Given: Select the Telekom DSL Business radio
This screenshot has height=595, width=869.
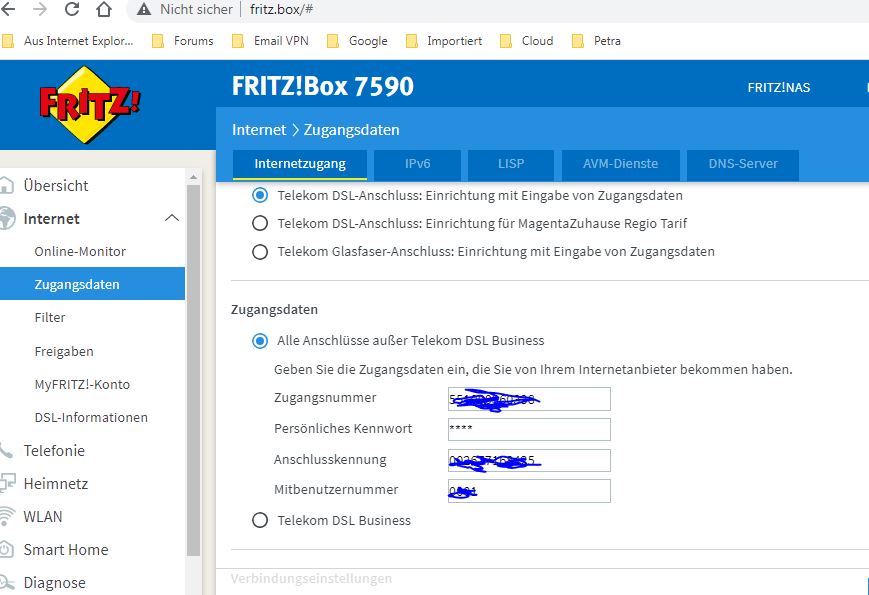Looking at the screenshot, I should 260,520.
